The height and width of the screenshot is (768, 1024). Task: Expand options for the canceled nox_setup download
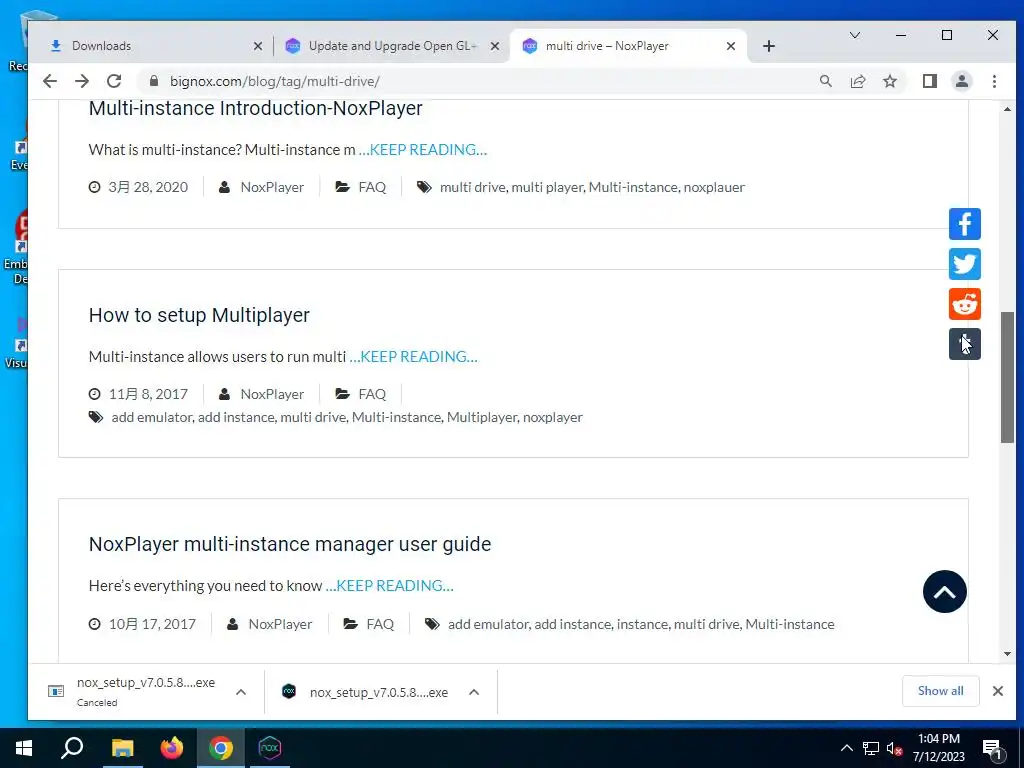(x=241, y=692)
